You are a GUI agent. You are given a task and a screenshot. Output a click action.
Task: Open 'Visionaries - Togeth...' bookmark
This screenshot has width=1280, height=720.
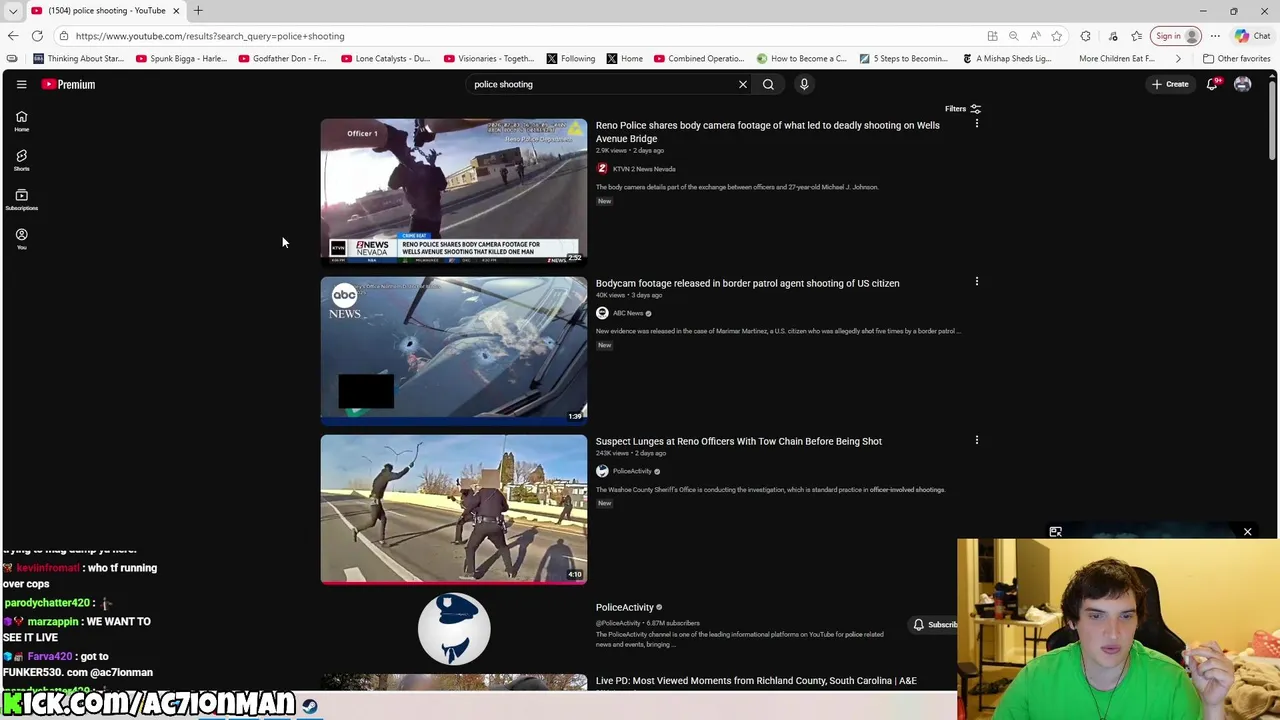[x=489, y=58]
